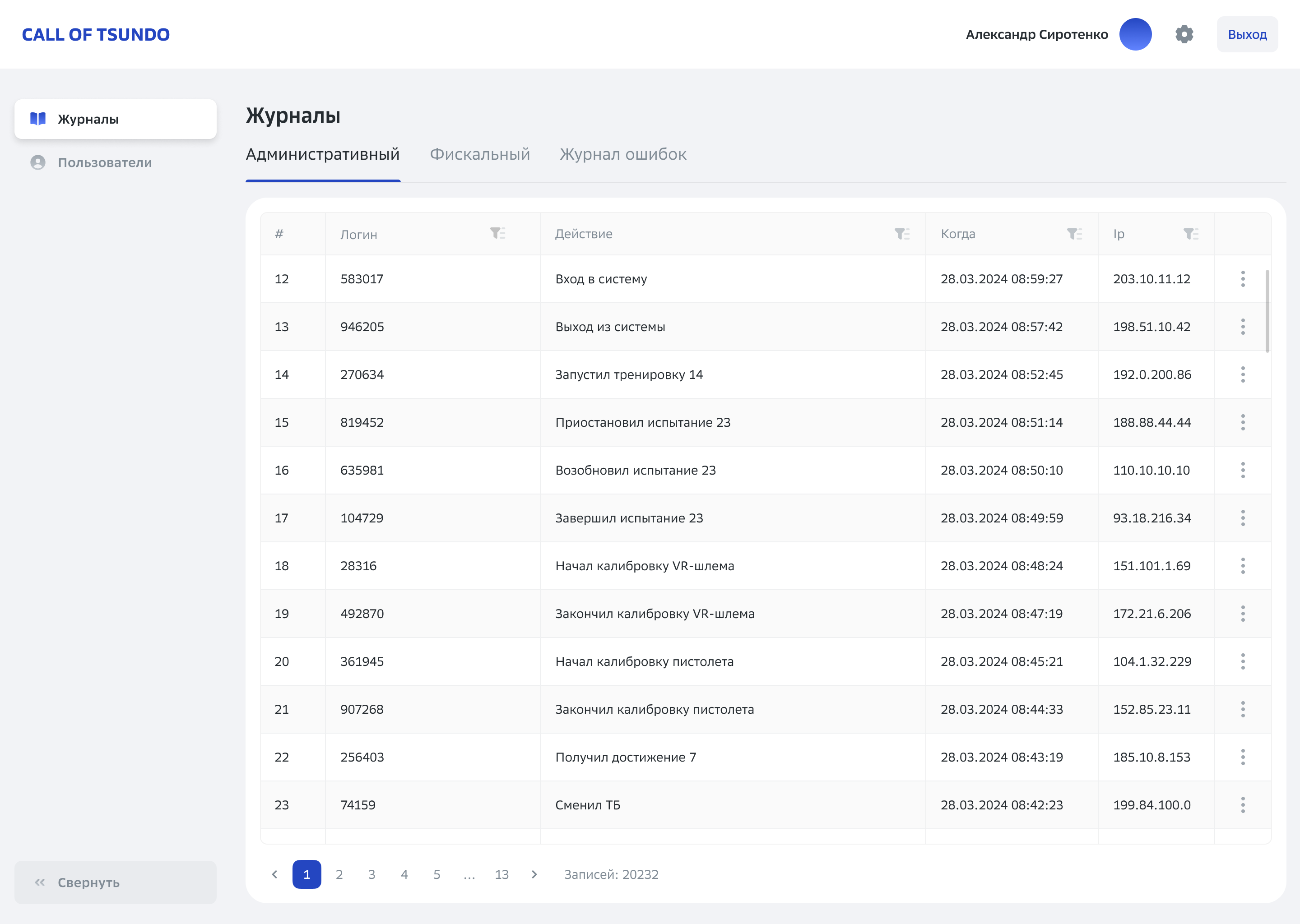Select page 3 in pagination
1300x924 pixels.
(371, 874)
